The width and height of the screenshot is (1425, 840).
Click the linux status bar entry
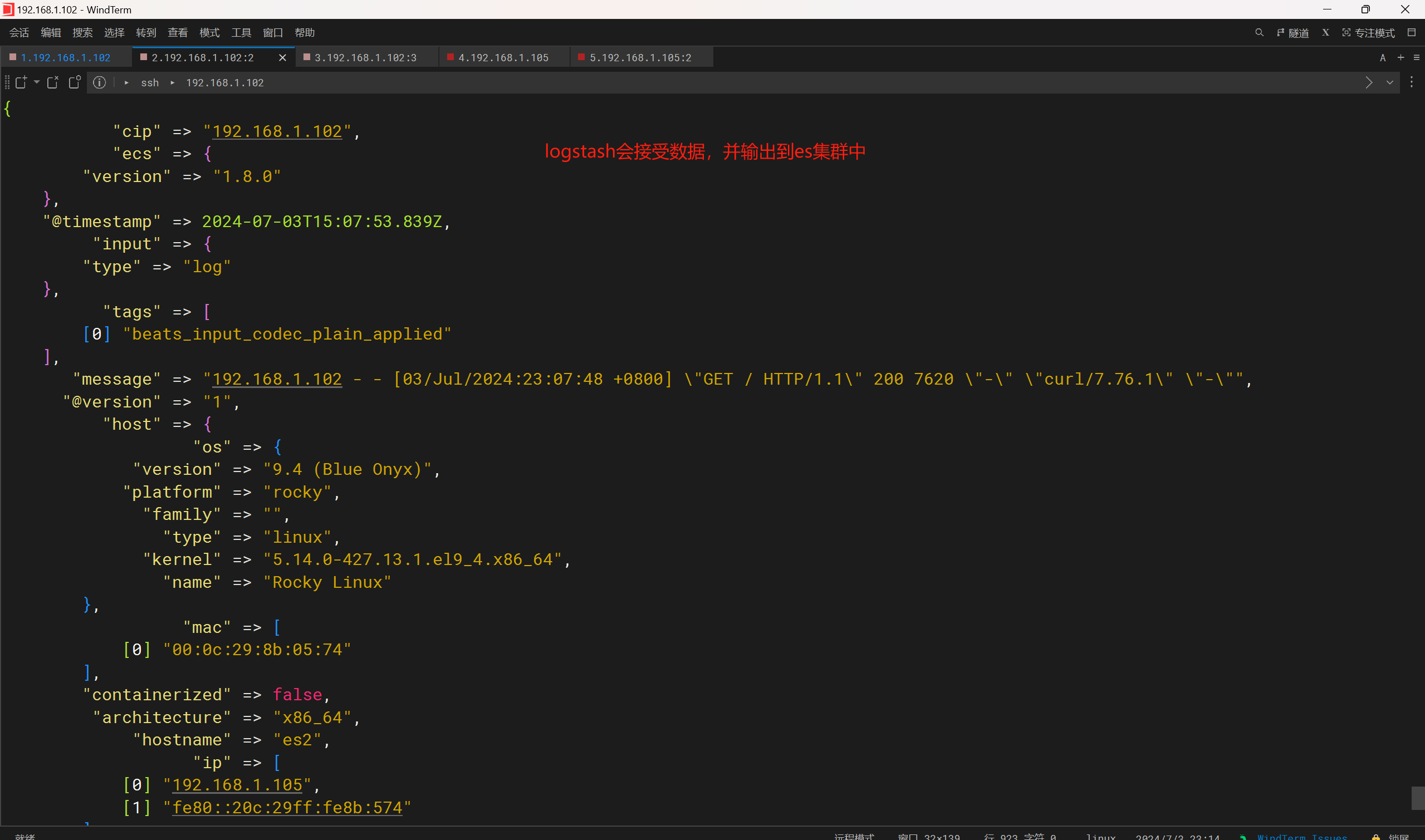(x=1100, y=836)
